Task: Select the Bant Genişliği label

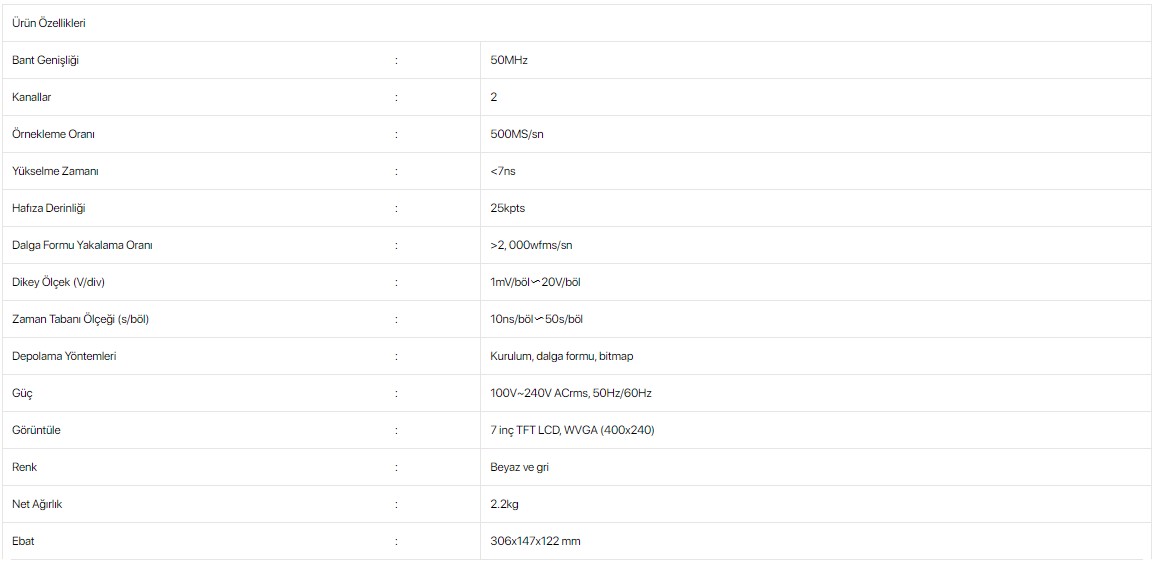Action: point(46,60)
